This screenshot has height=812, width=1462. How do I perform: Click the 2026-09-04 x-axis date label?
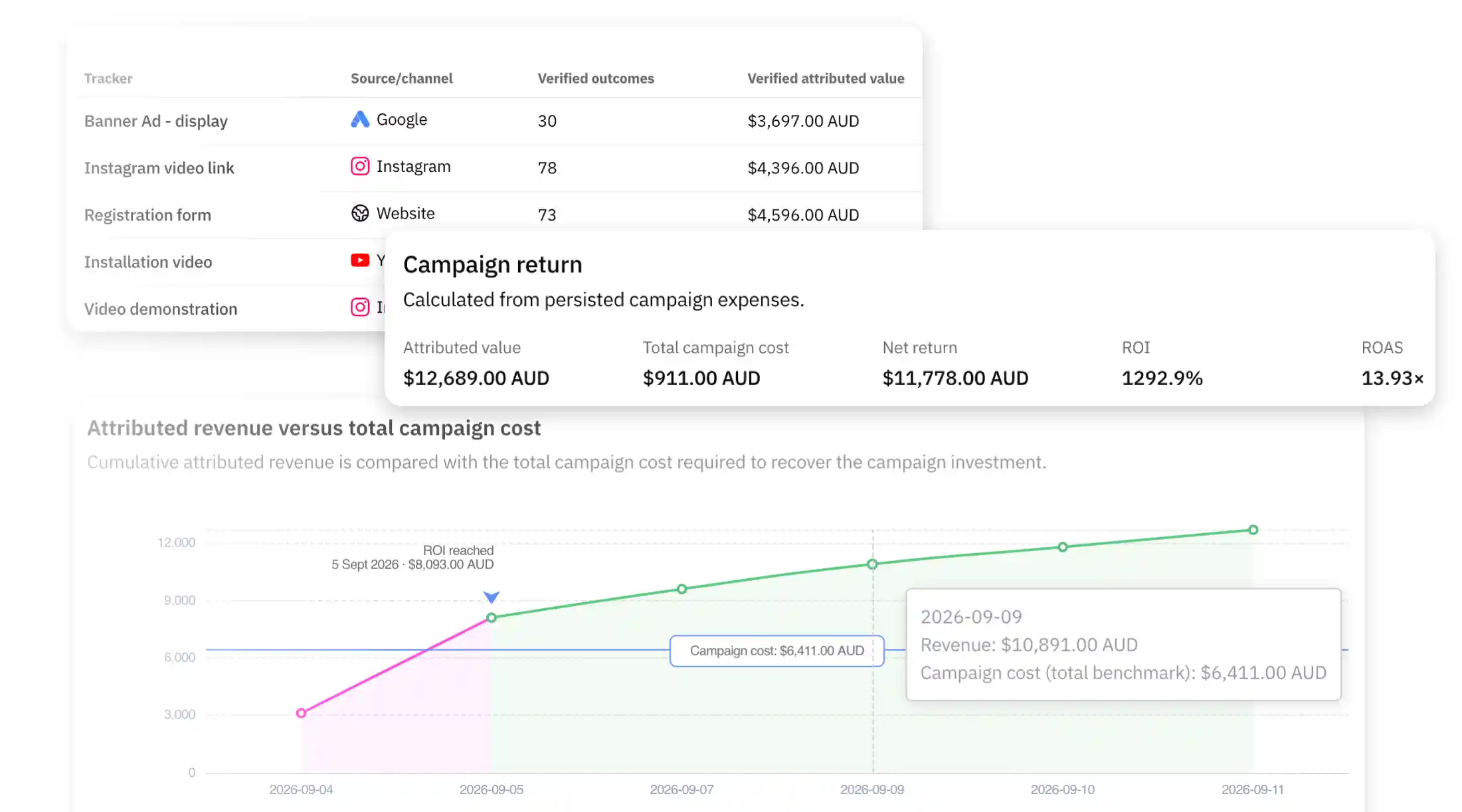coord(301,789)
